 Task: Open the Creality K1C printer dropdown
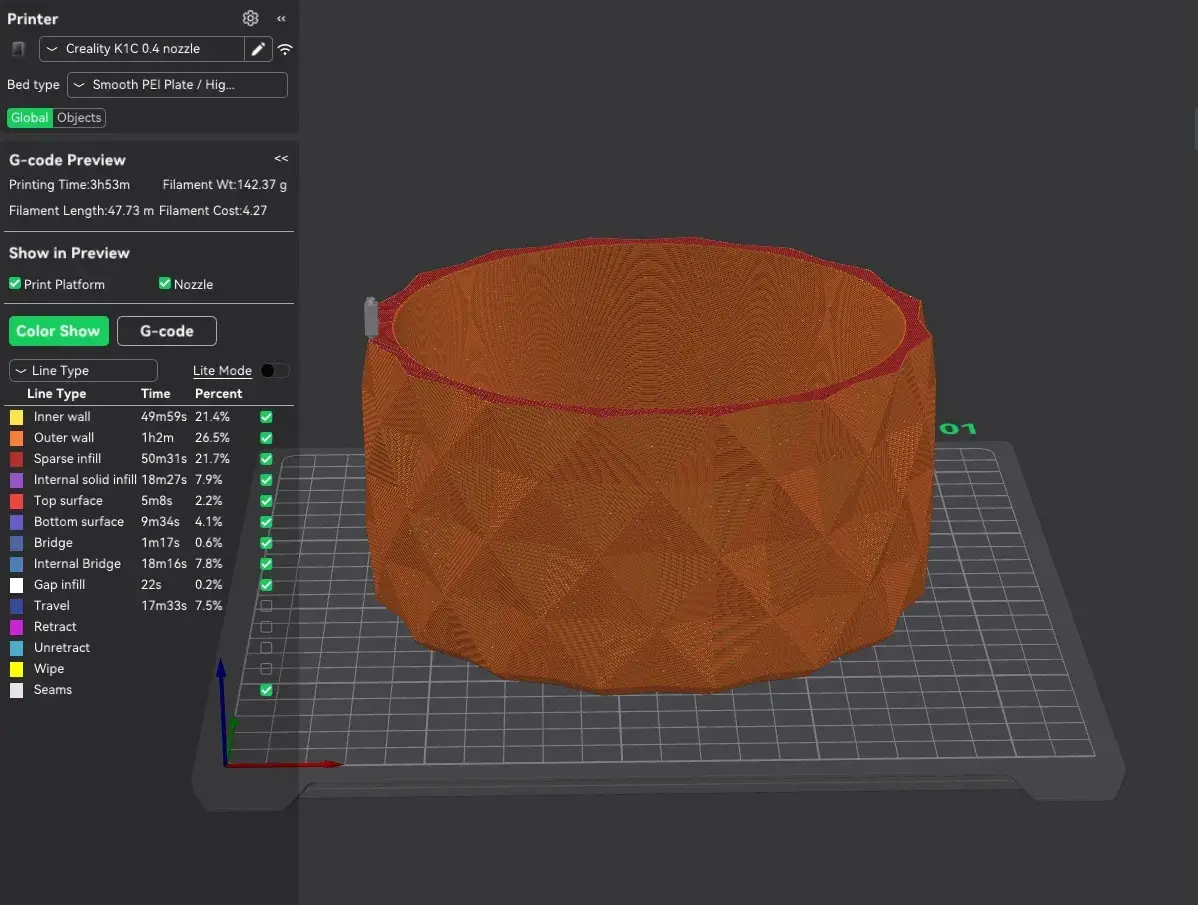tap(141, 49)
